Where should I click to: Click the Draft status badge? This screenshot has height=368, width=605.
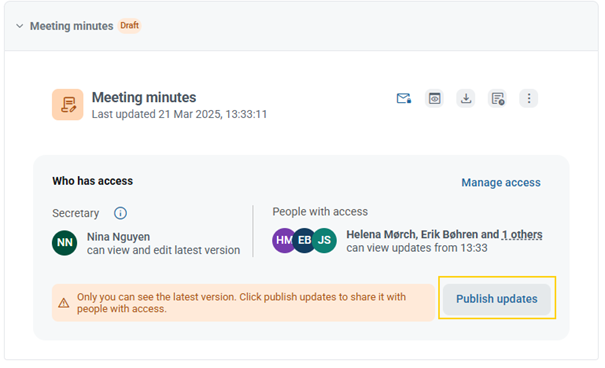pos(129,25)
